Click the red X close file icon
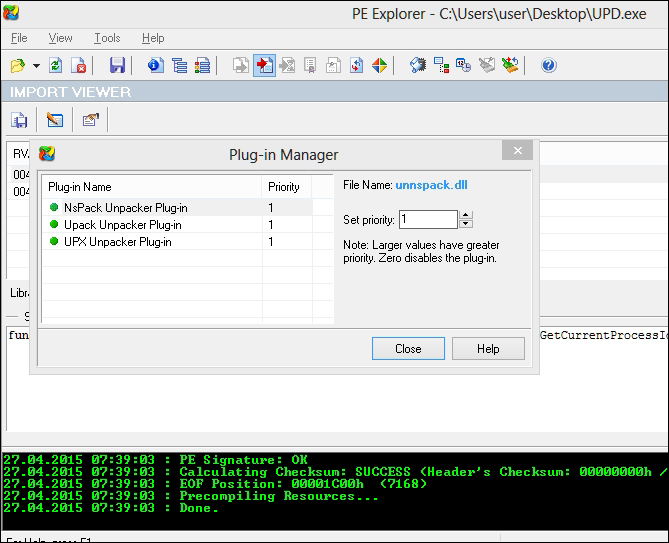669x543 pixels. (x=80, y=66)
